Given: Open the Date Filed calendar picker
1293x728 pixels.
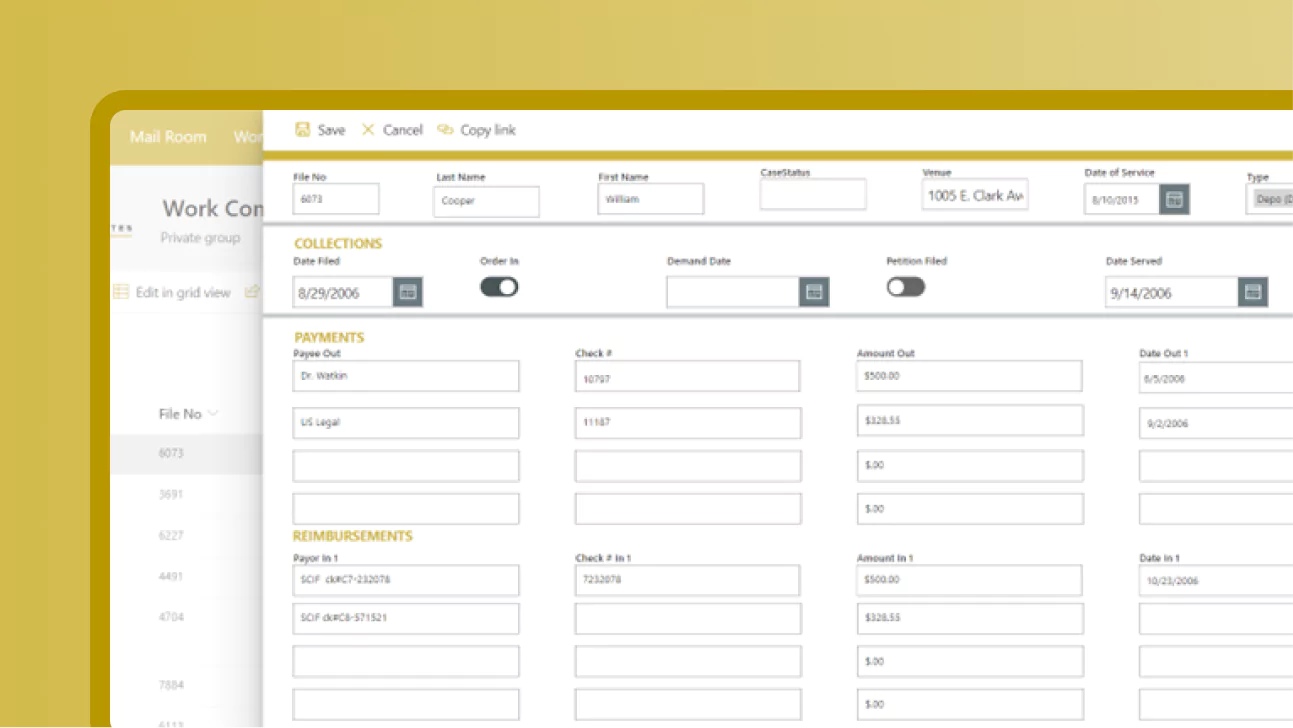Looking at the screenshot, I should click(x=408, y=292).
